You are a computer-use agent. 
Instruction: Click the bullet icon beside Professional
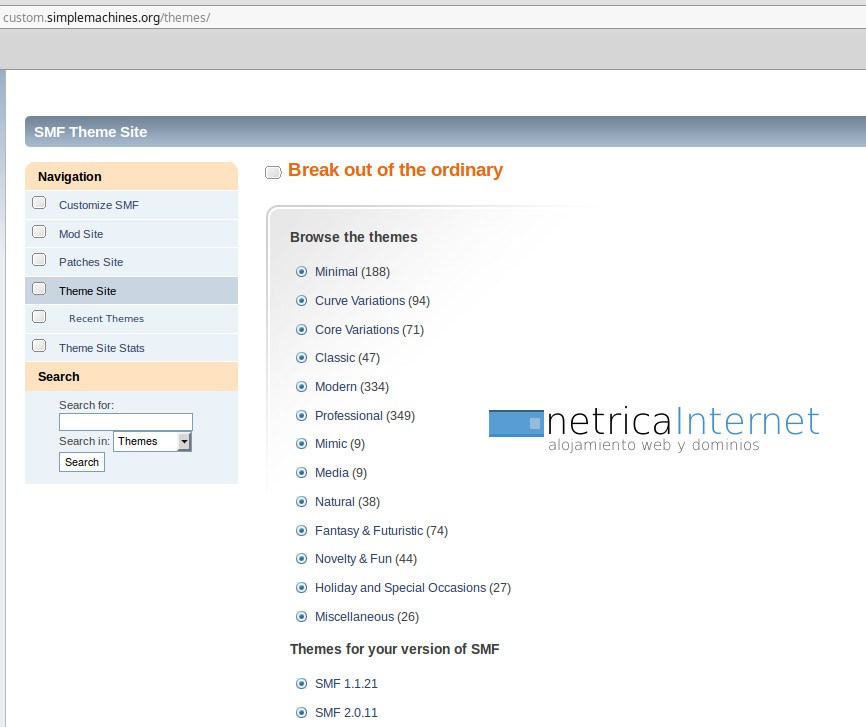click(301, 416)
